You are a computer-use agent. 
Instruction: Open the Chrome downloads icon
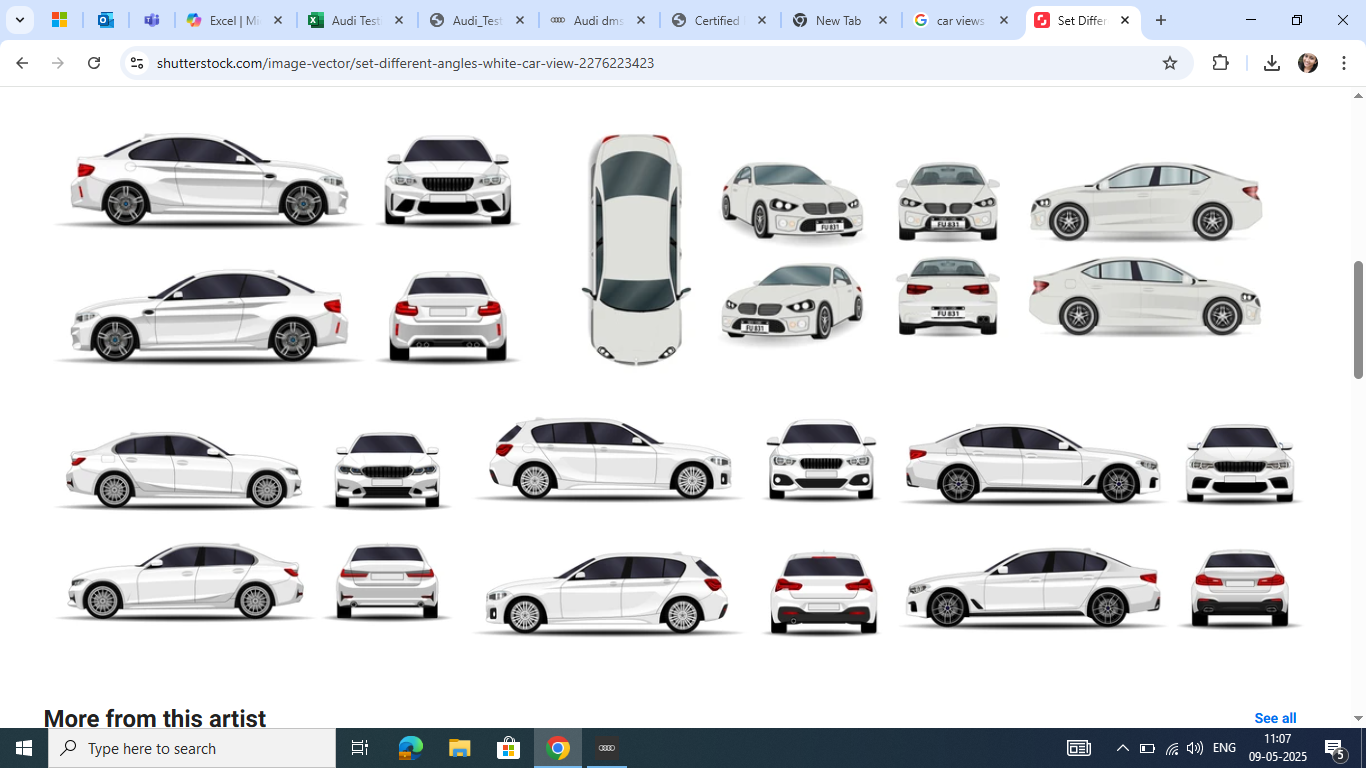click(1271, 63)
